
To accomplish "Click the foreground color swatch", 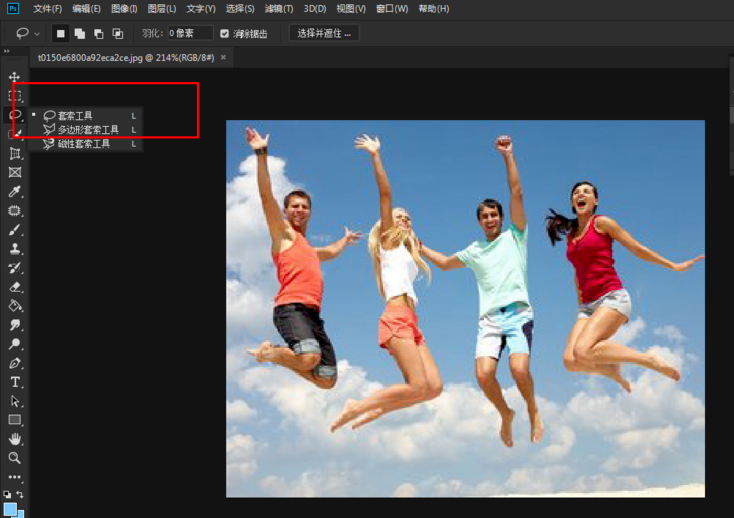I will [x=10, y=509].
